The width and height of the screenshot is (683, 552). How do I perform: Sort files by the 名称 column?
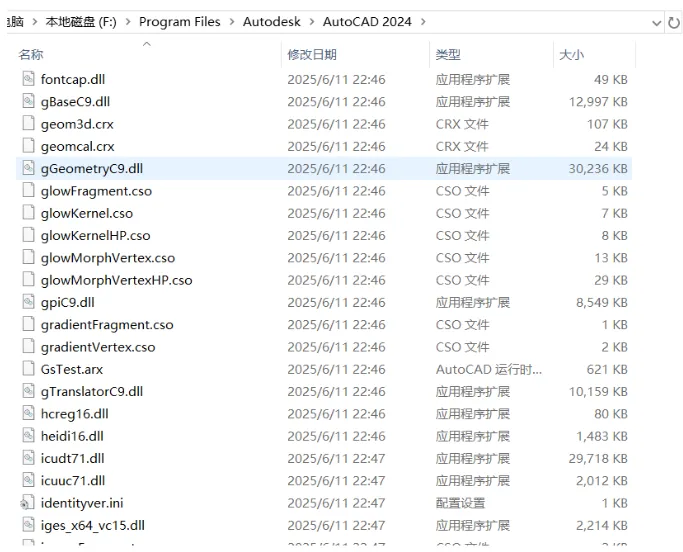(30, 54)
